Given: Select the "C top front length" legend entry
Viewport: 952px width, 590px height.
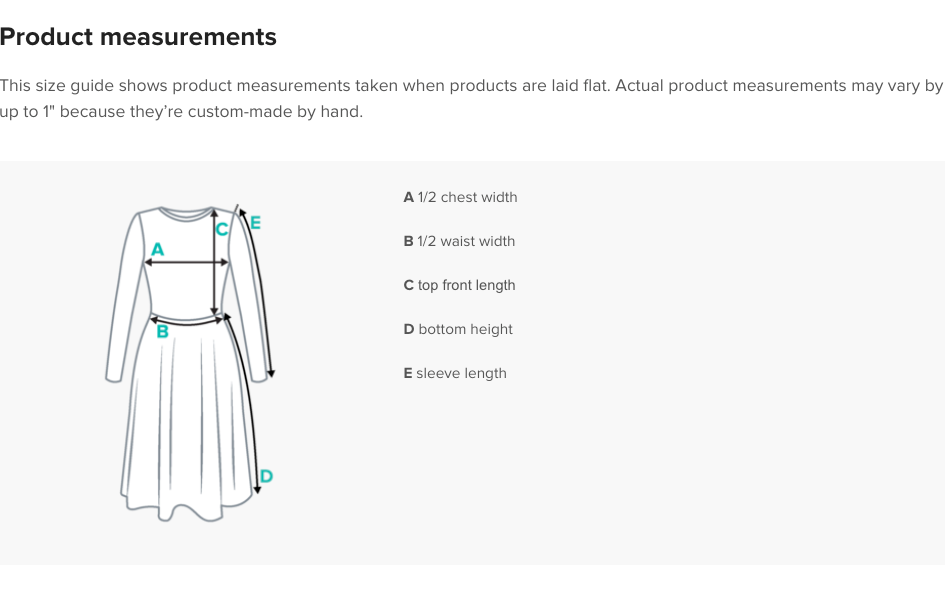Looking at the screenshot, I should tap(459, 285).
